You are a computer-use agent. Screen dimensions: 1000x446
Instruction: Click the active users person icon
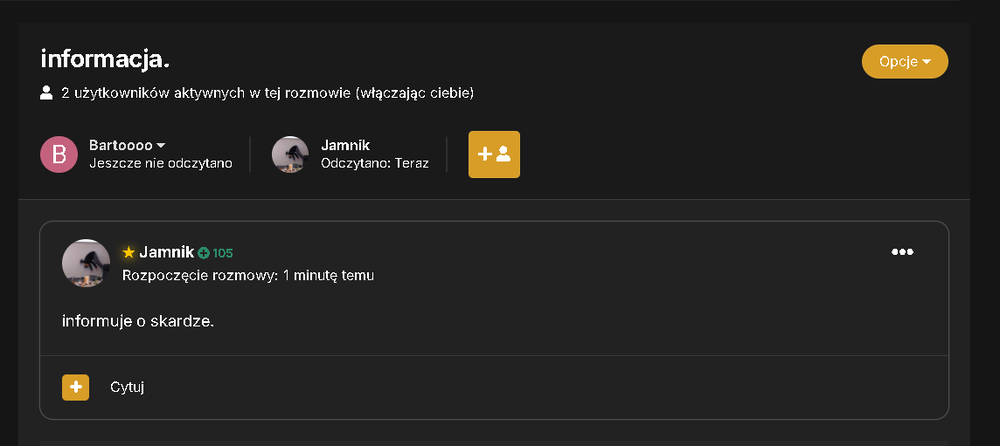point(46,93)
